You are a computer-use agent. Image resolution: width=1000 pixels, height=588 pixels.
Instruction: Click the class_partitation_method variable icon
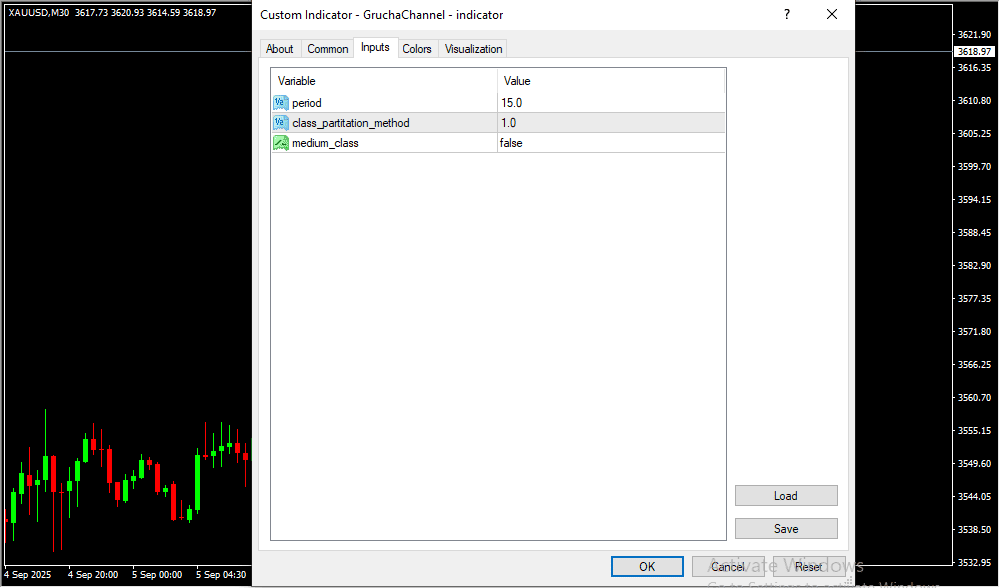(280, 123)
